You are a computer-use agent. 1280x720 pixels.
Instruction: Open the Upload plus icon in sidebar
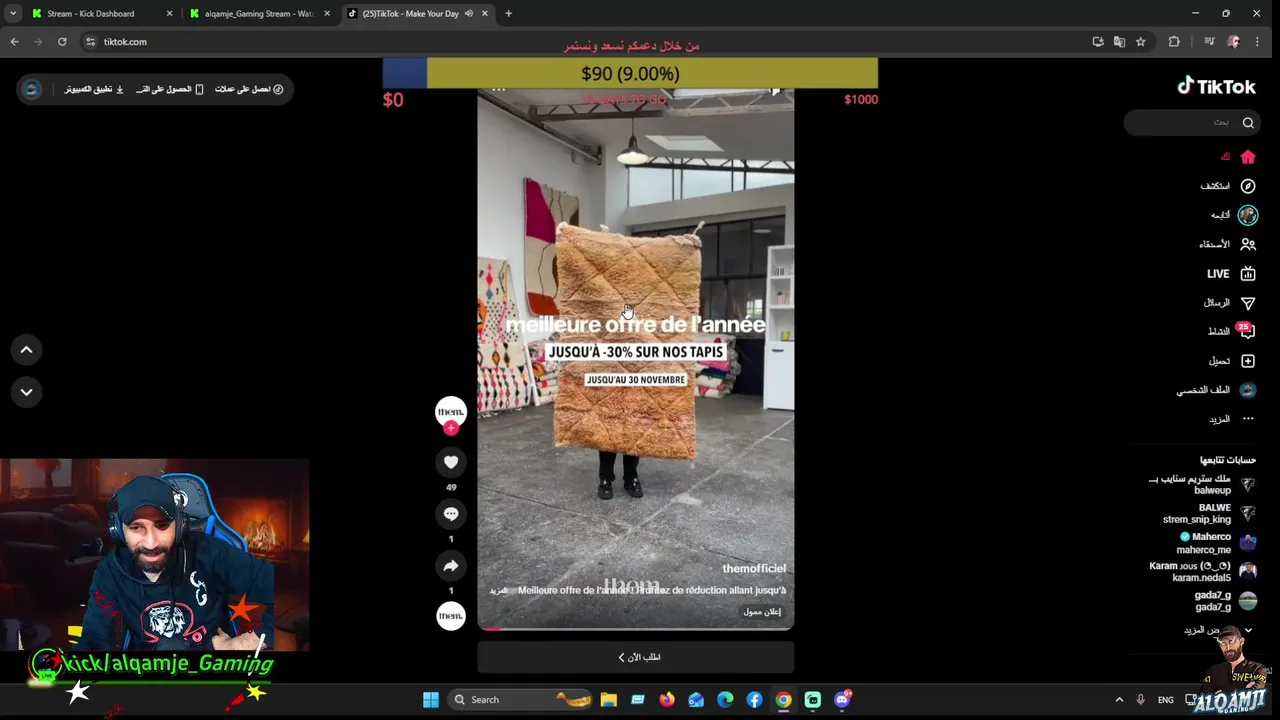click(x=1248, y=361)
